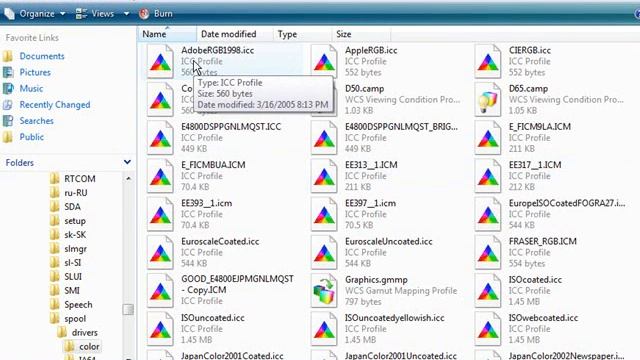Click the Burn disc icon
This screenshot has height=360, width=640.
tap(144, 13)
